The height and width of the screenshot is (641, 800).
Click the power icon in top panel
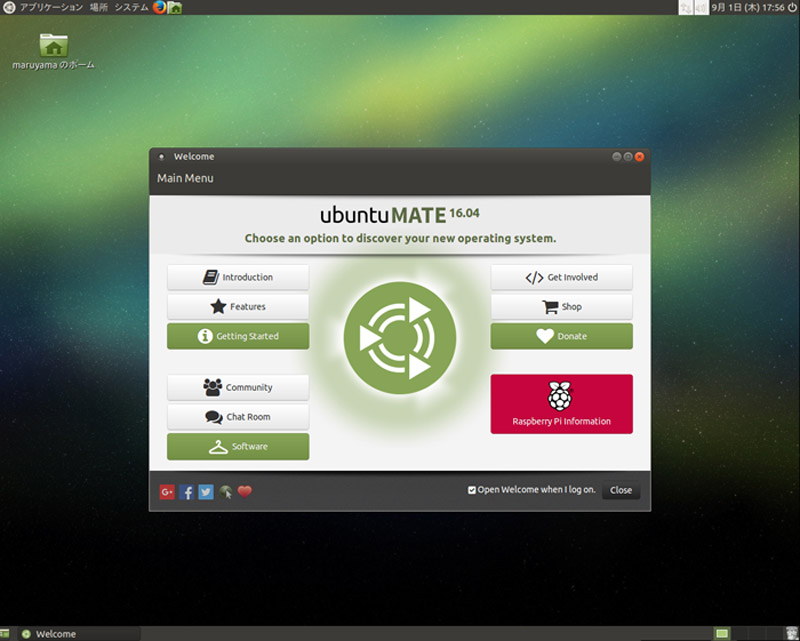click(x=792, y=7)
